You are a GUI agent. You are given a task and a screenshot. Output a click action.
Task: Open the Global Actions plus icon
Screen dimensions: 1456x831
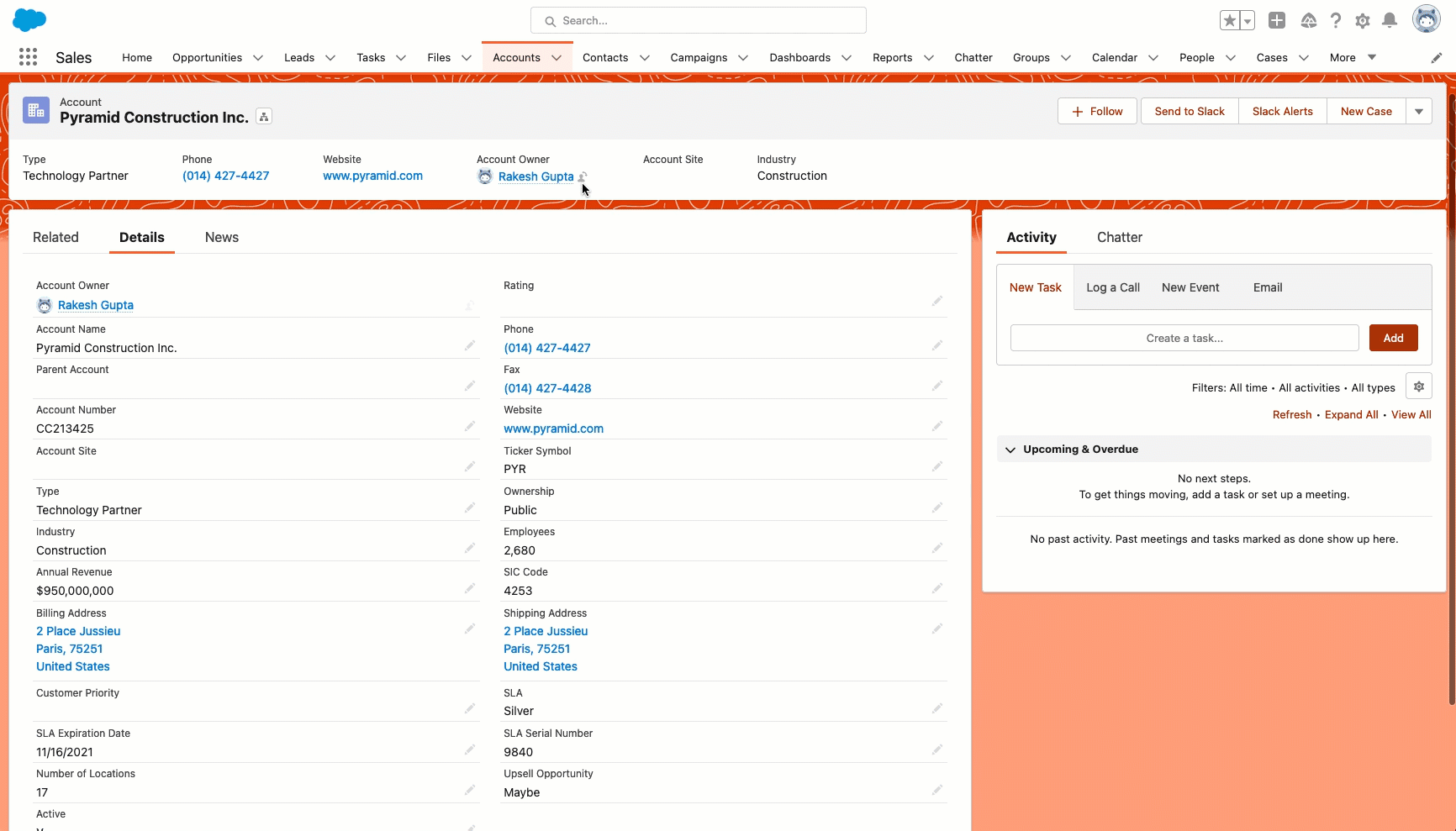(x=1277, y=20)
